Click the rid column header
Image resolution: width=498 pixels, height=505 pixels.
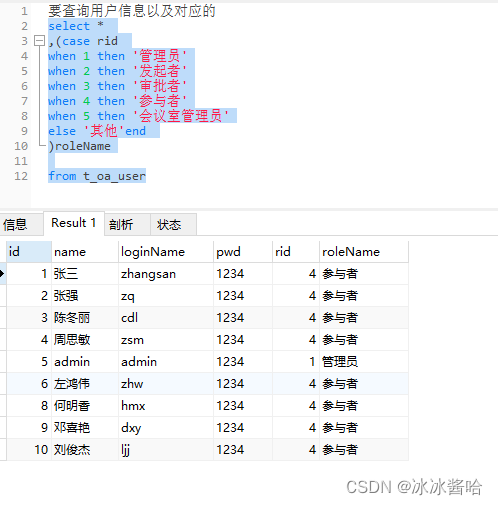296,252
